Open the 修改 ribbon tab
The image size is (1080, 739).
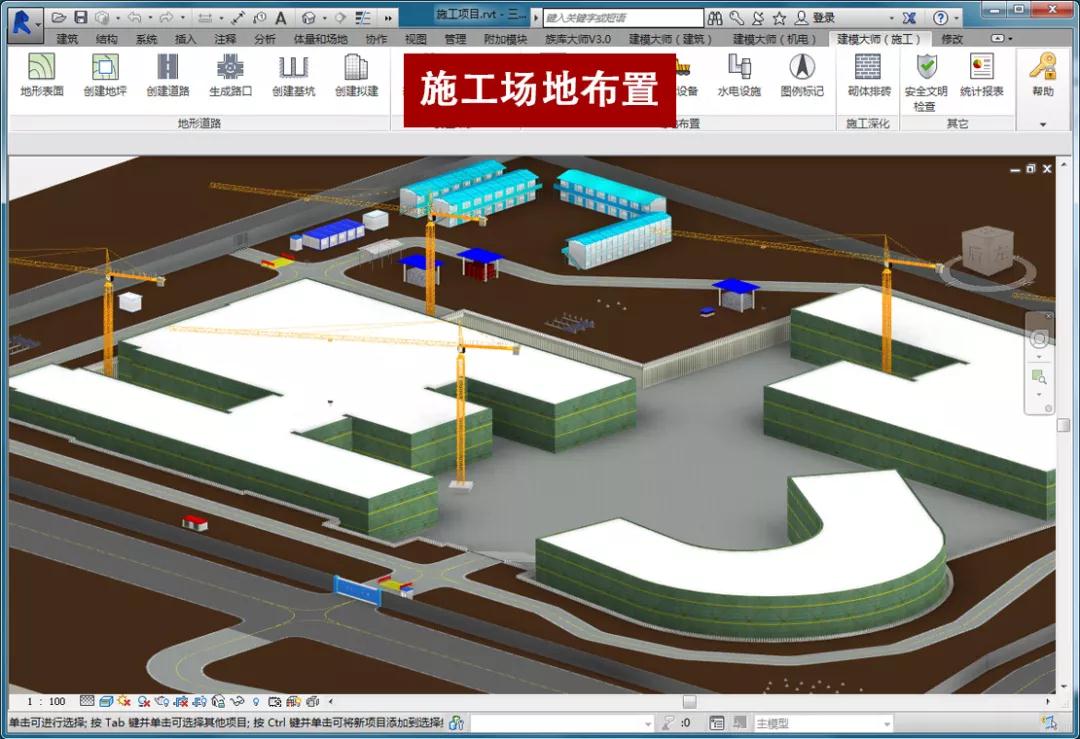952,39
